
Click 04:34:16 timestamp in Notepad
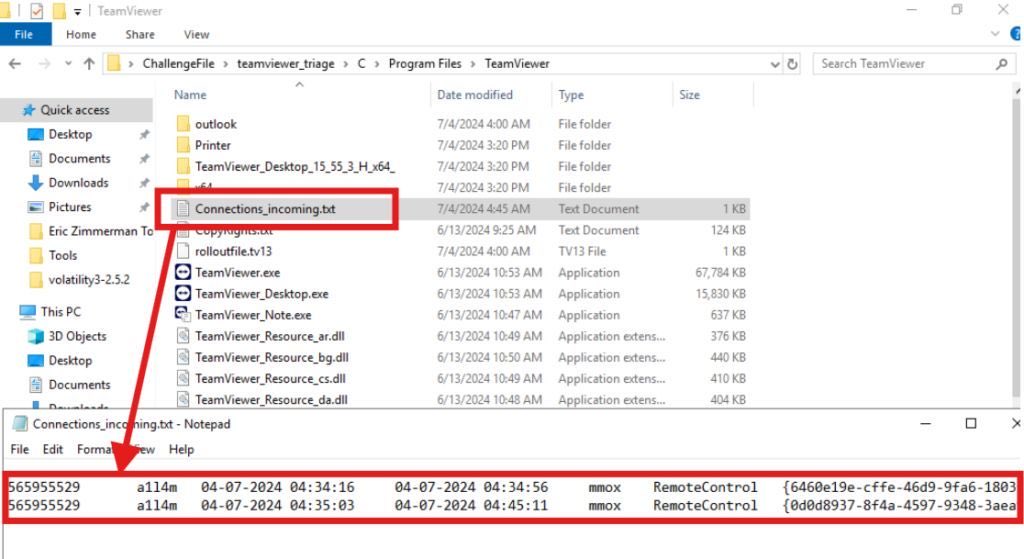322,487
